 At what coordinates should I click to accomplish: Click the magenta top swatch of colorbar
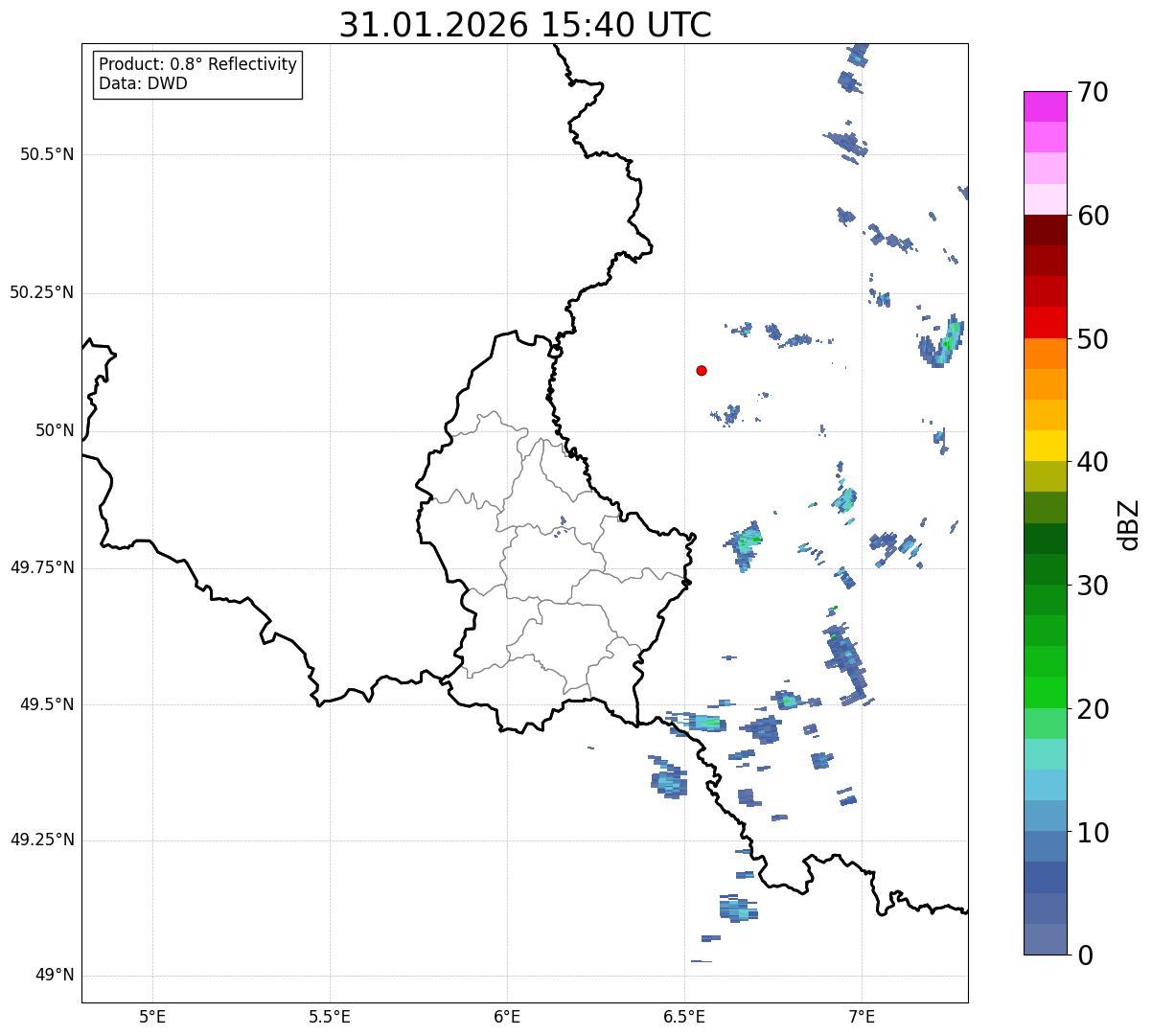1045,106
